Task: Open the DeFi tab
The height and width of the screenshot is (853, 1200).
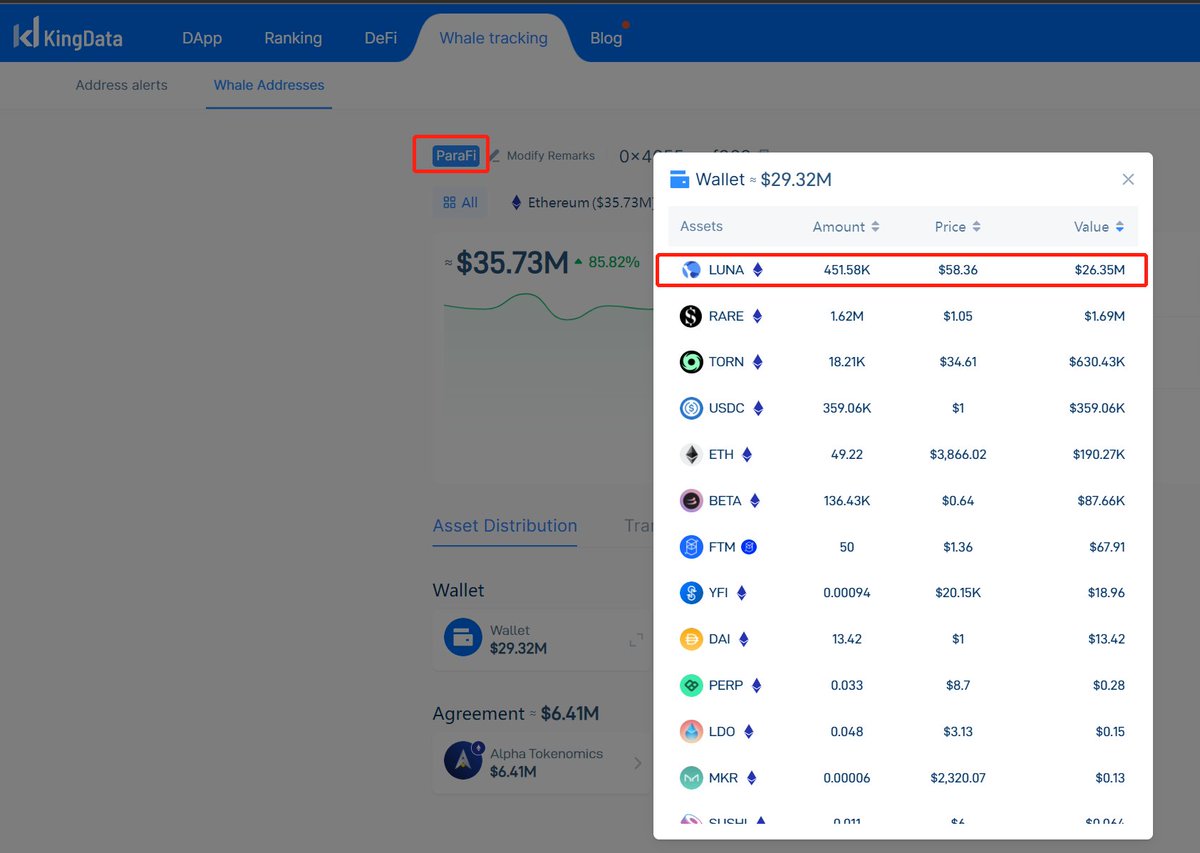Action: [x=380, y=38]
